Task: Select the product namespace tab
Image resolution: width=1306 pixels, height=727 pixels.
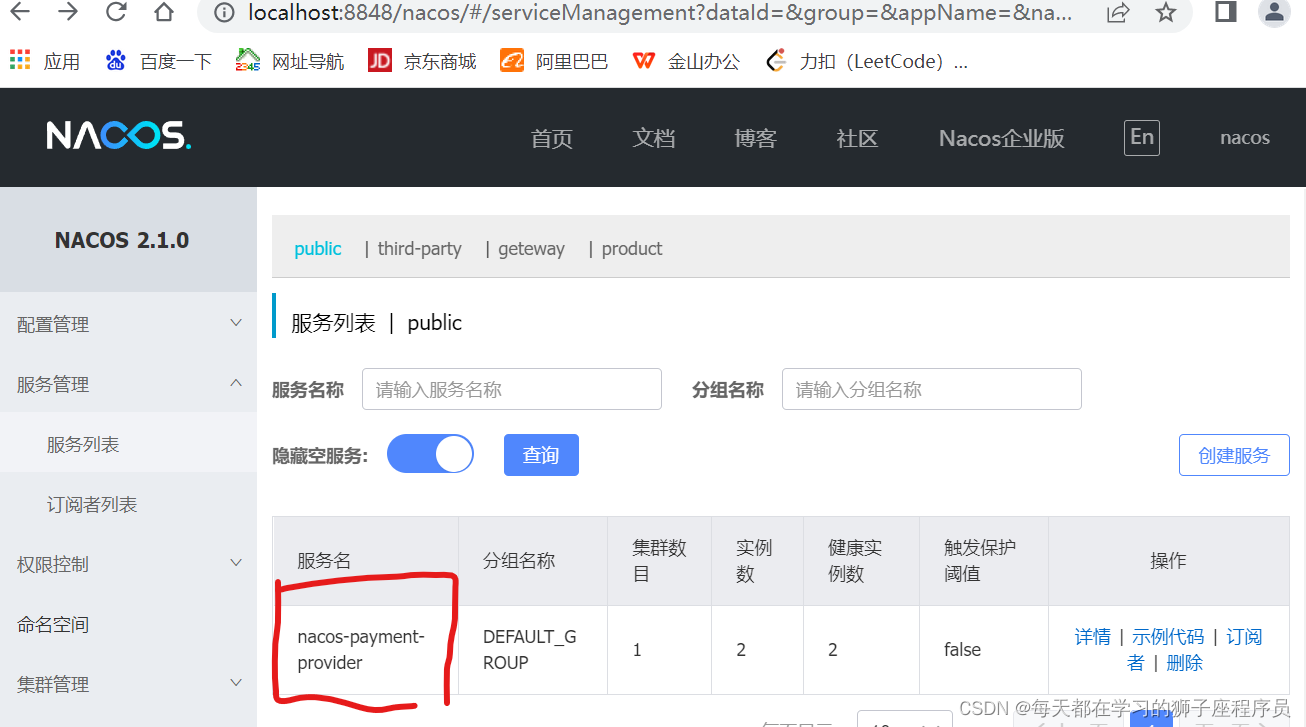Action: (632, 248)
